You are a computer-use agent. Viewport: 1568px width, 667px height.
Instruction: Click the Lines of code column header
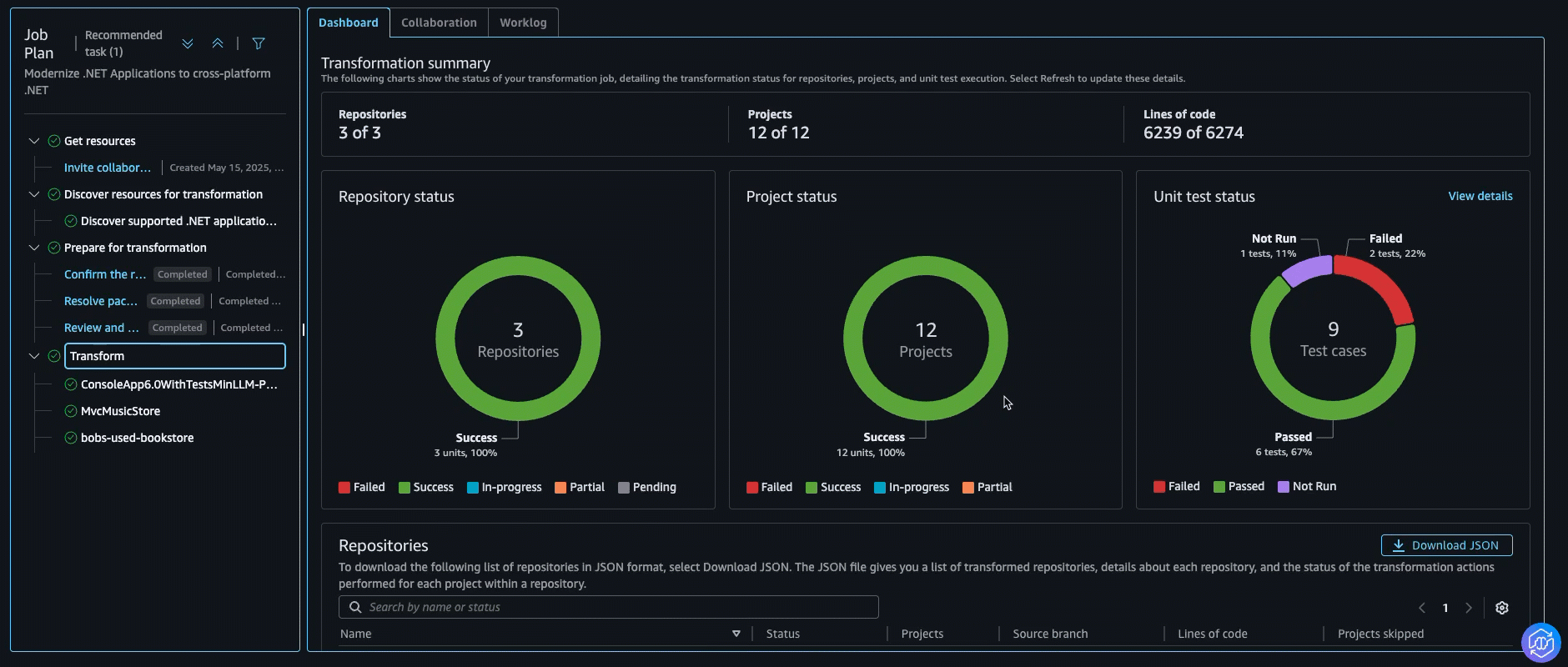[x=1213, y=634]
